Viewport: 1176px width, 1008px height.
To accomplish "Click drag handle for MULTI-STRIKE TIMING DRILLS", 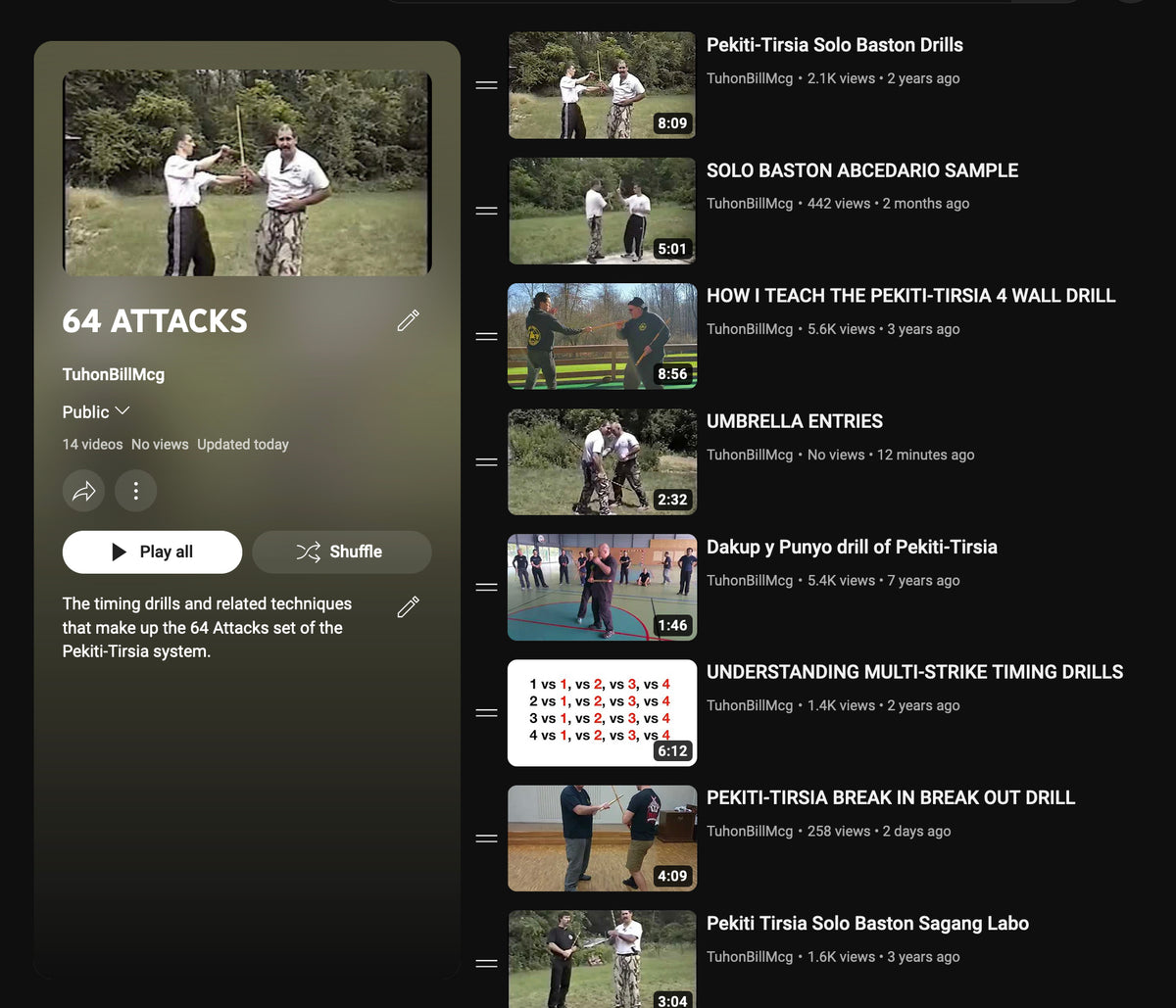I will [486, 713].
